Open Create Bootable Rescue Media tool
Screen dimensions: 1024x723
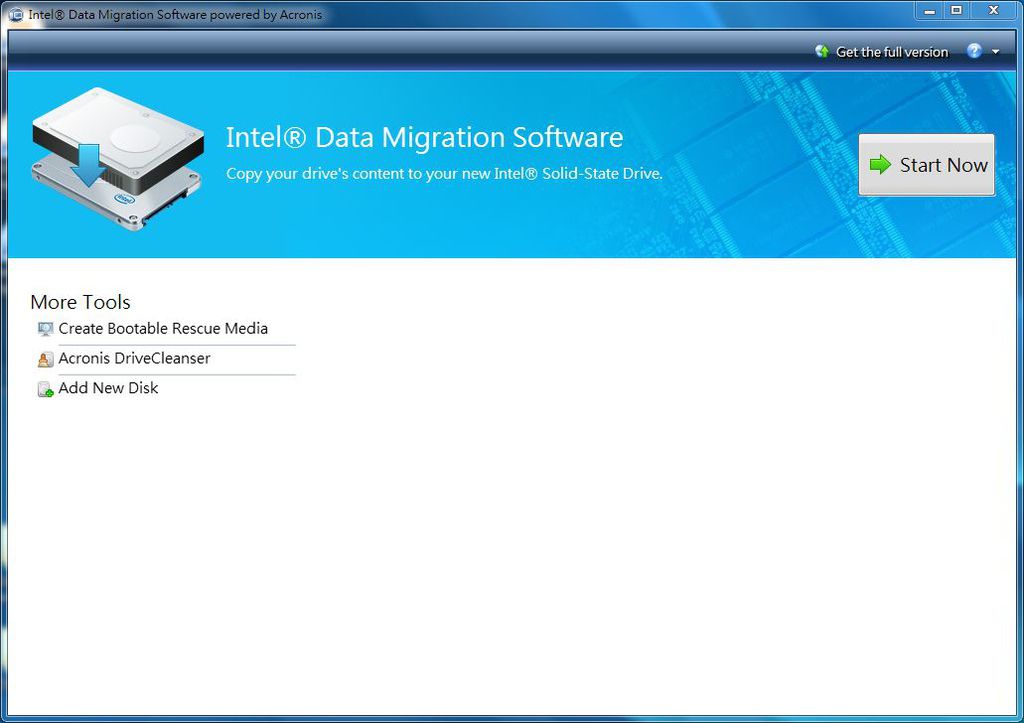click(163, 329)
